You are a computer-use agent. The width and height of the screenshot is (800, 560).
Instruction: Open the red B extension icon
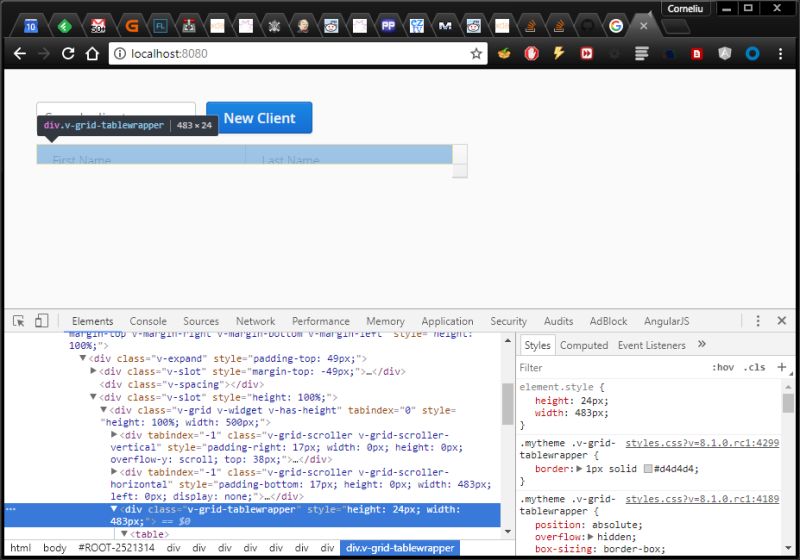(x=696, y=54)
